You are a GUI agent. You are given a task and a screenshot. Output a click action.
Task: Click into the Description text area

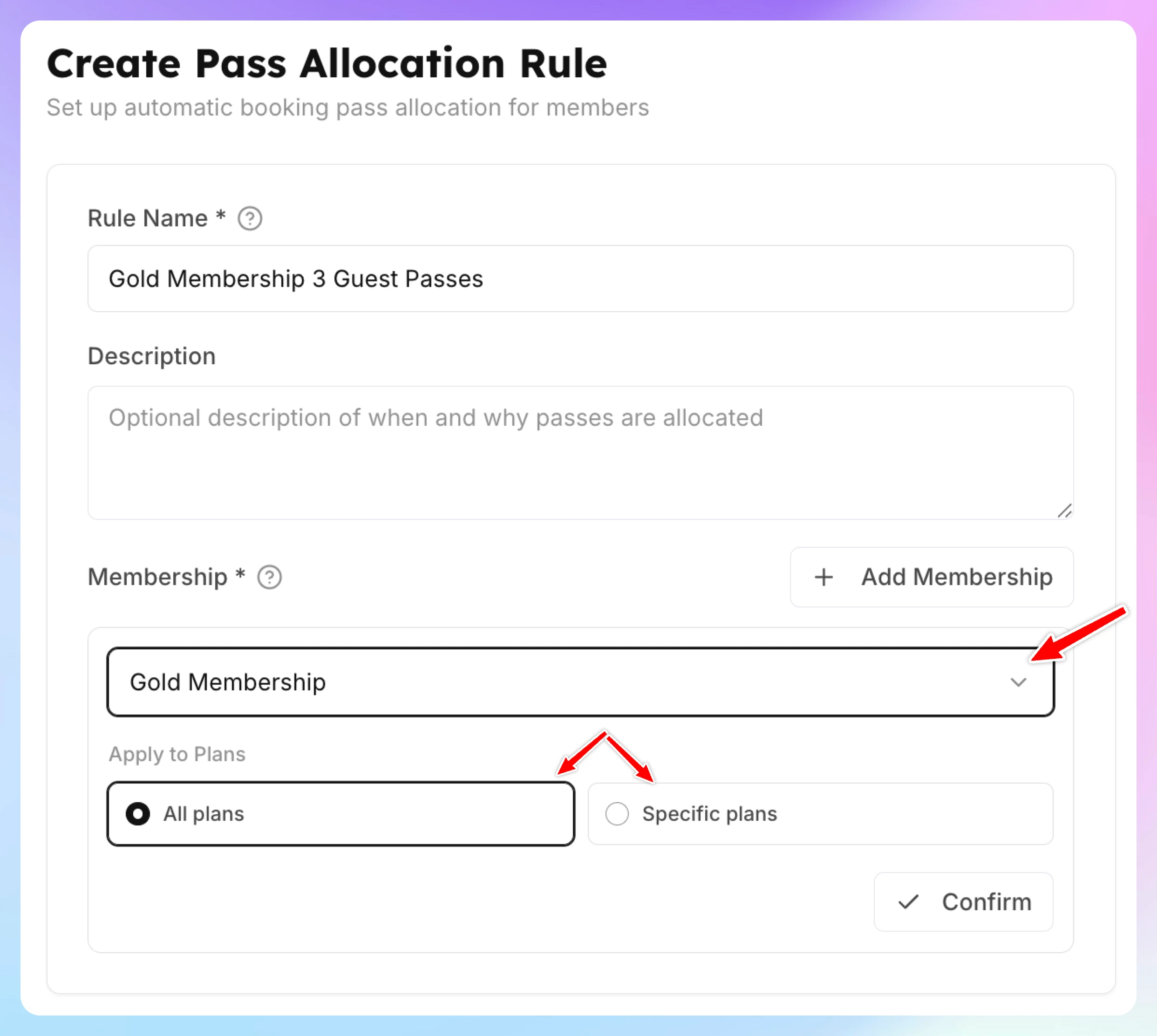coord(580,452)
